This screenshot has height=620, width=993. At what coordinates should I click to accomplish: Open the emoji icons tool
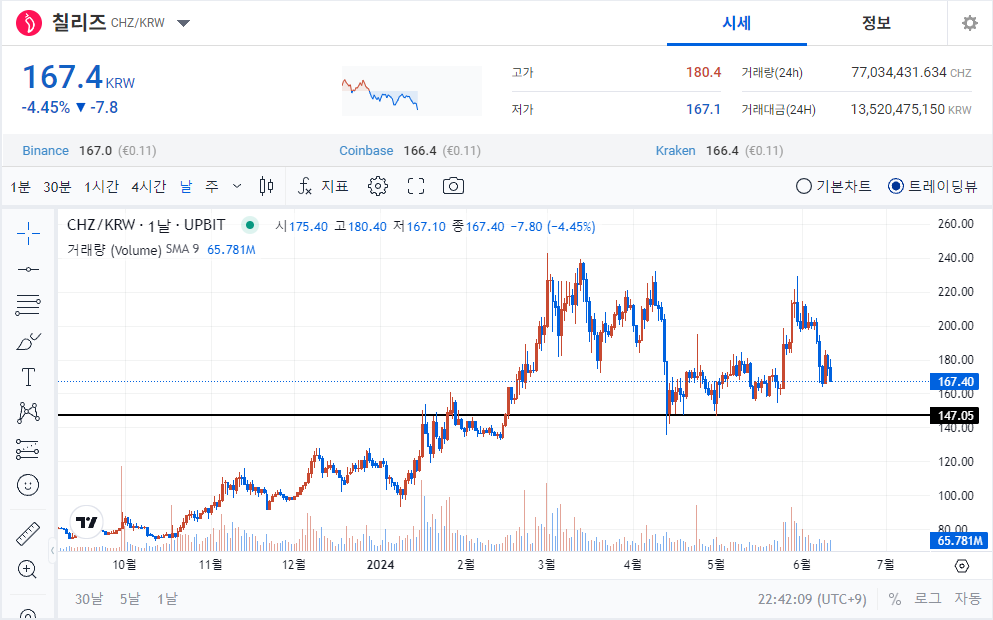(28, 485)
